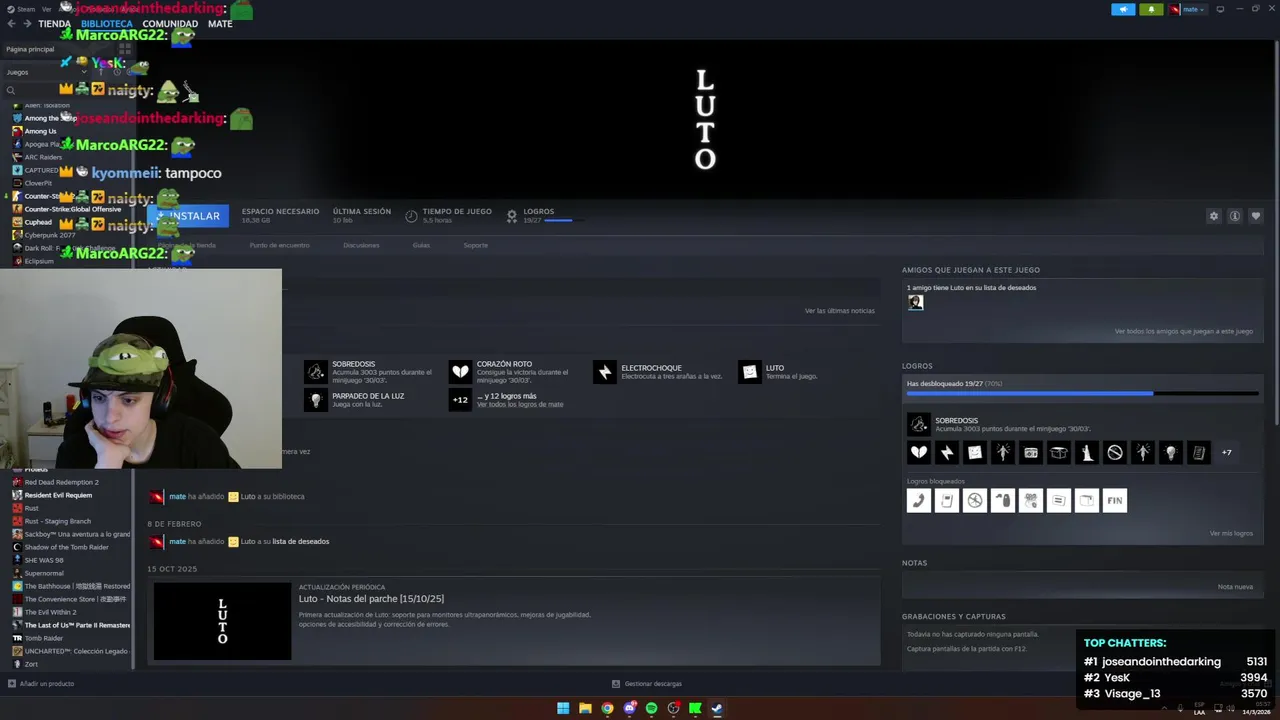
Task: Select Resident Evil Requiem in library
Action: [x=58, y=495]
